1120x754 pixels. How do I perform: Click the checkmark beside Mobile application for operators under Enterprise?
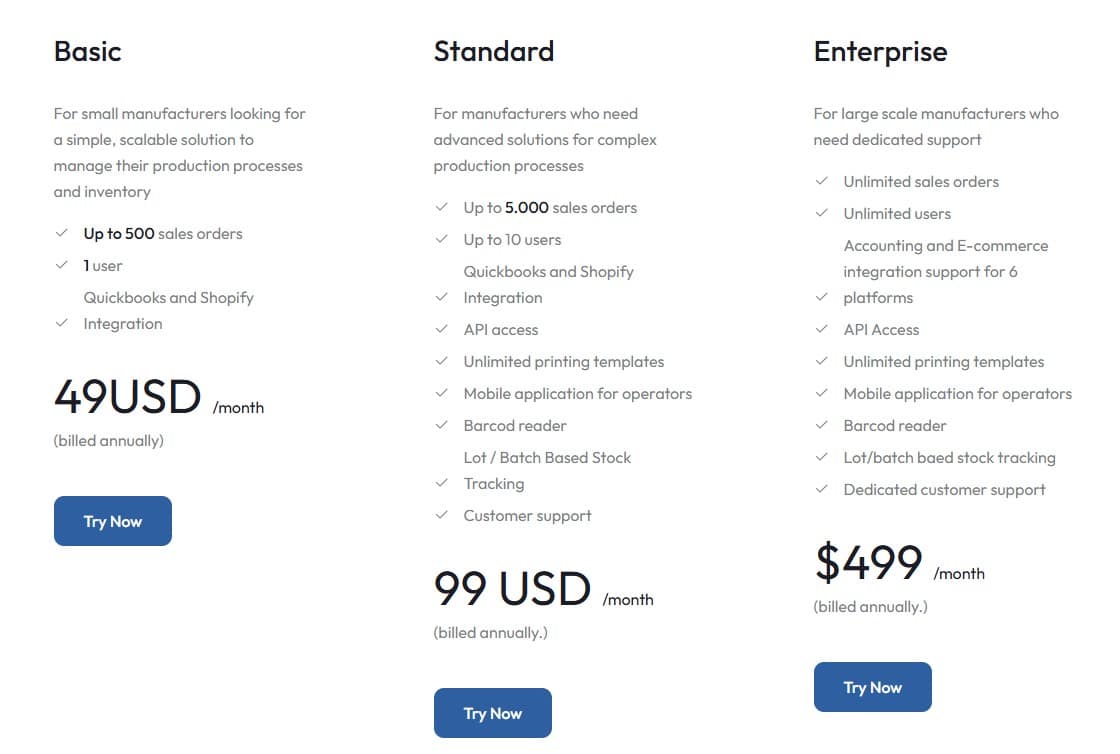(822, 393)
